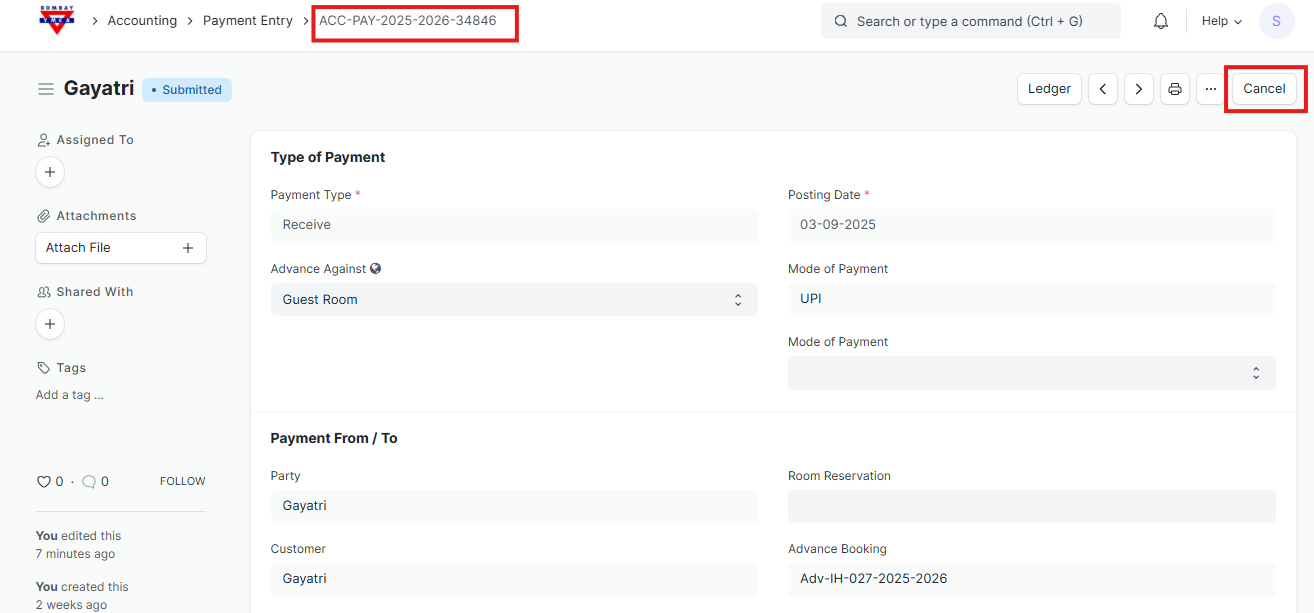Expand the Advance Against dropdown
The width and height of the screenshot is (1314, 613).
513,299
